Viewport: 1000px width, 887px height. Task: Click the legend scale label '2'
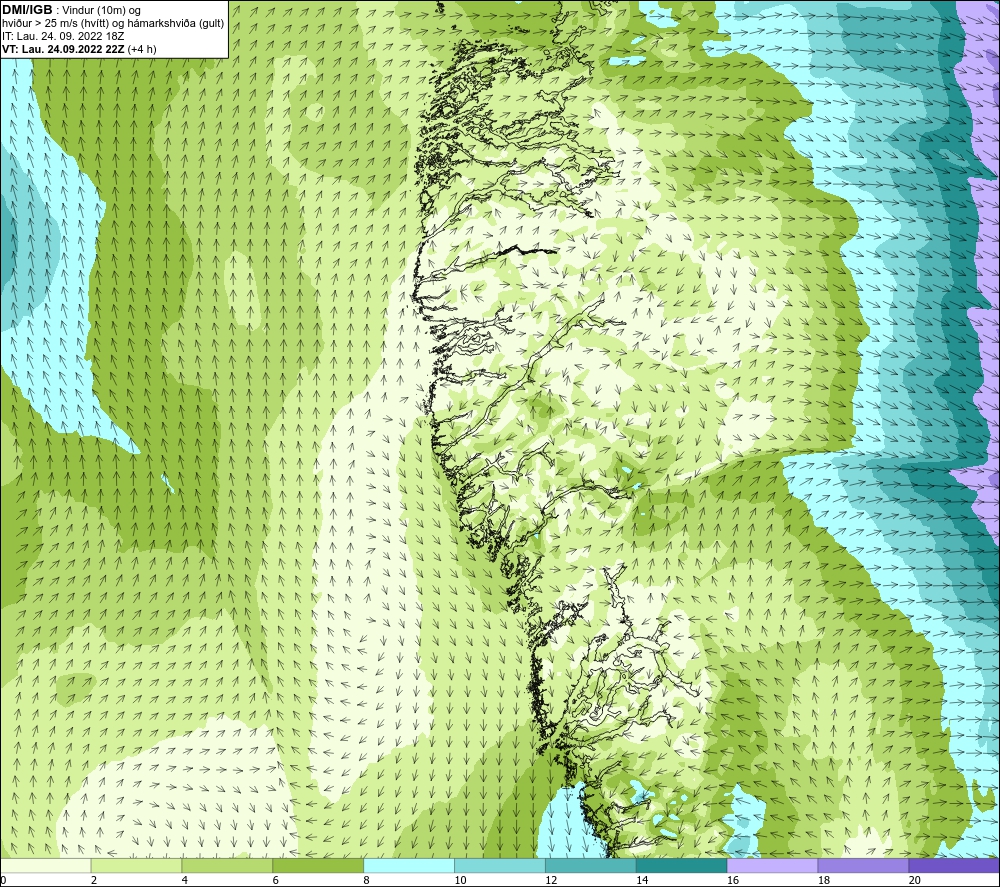coord(94,880)
